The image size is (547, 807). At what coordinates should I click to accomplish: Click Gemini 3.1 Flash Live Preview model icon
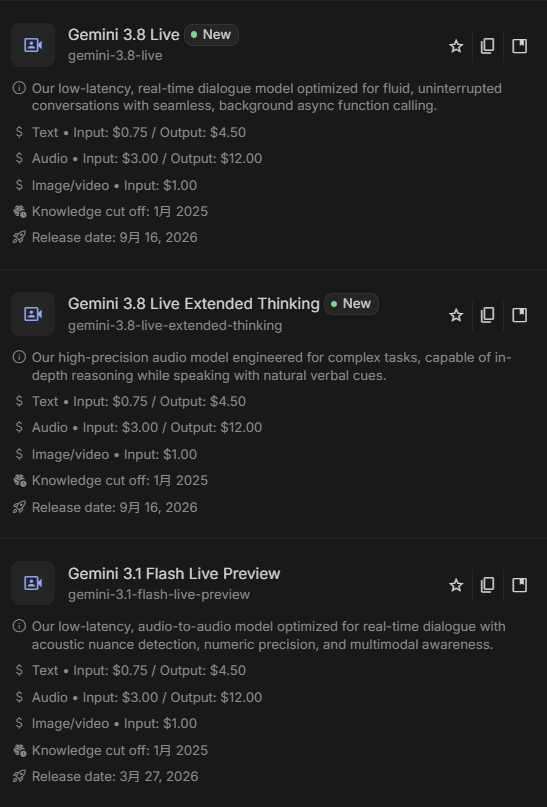click(33, 583)
